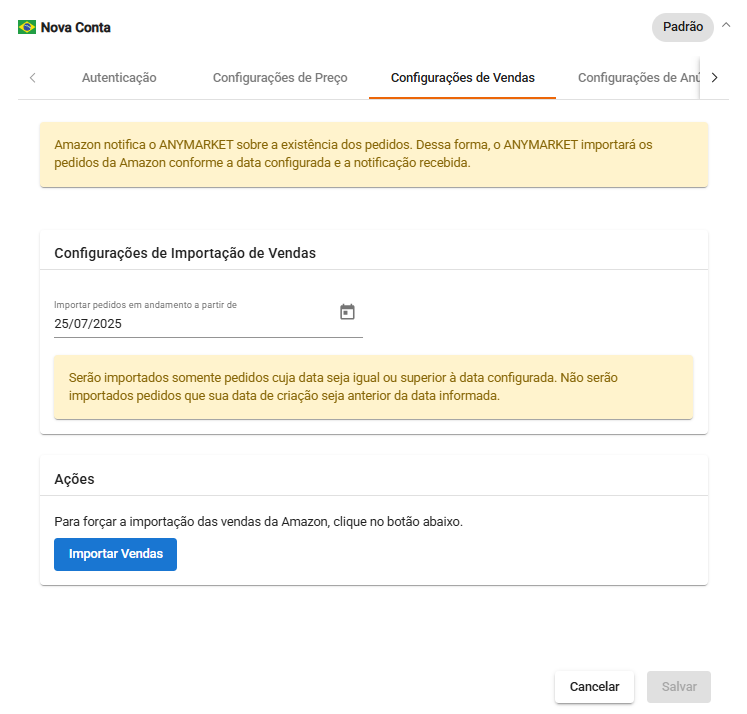This screenshot has height=714, width=747.
Task: Collapse the Nova Conta panel chevron
Action: pyautogui.click(x=726, y=26)
